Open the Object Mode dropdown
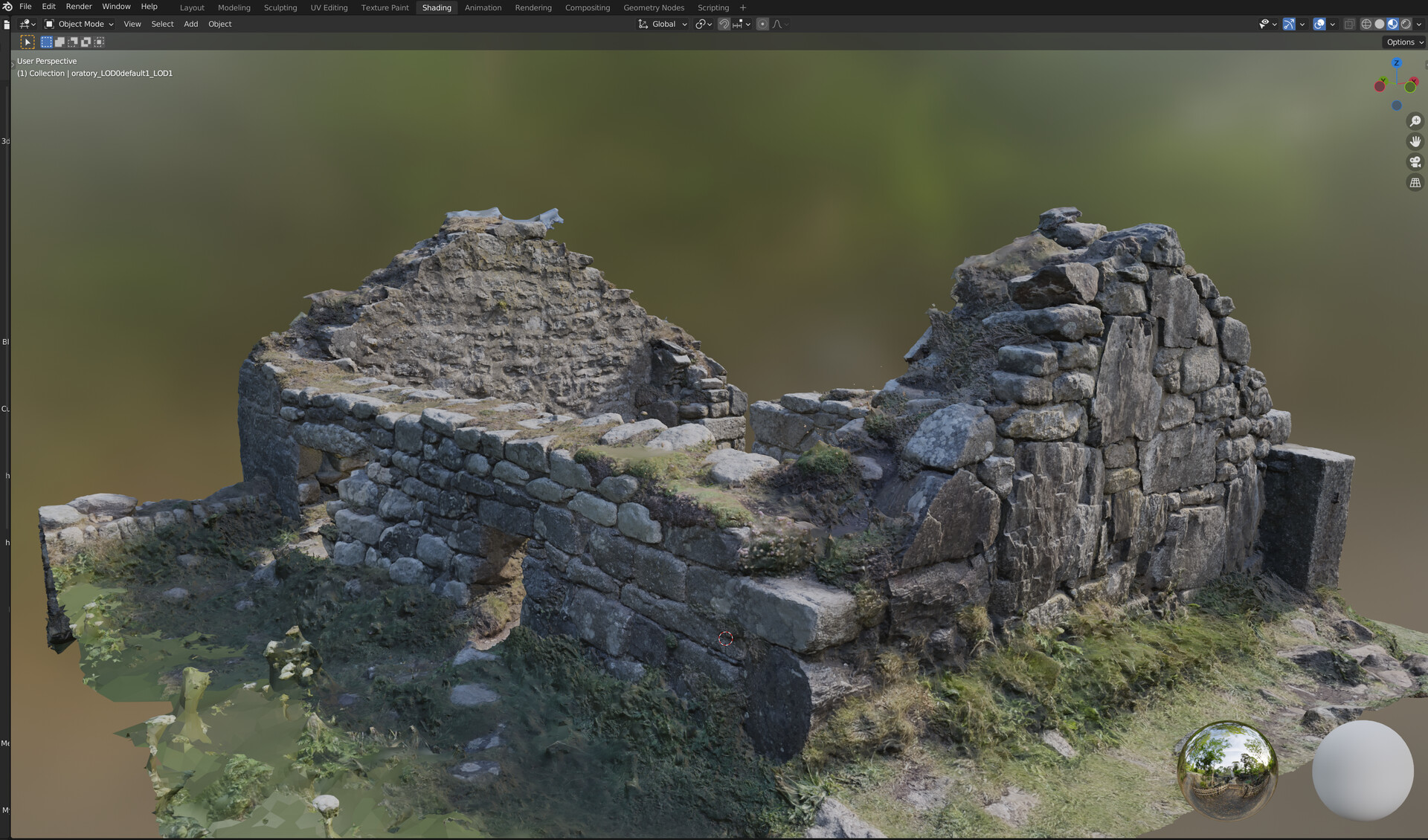 [x=80, y=24]
